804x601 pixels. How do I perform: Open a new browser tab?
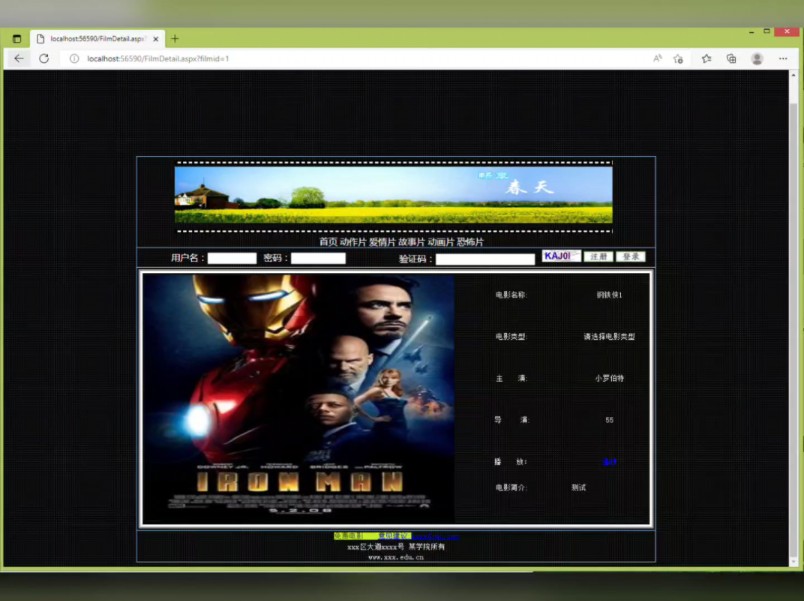coord(175,38)
